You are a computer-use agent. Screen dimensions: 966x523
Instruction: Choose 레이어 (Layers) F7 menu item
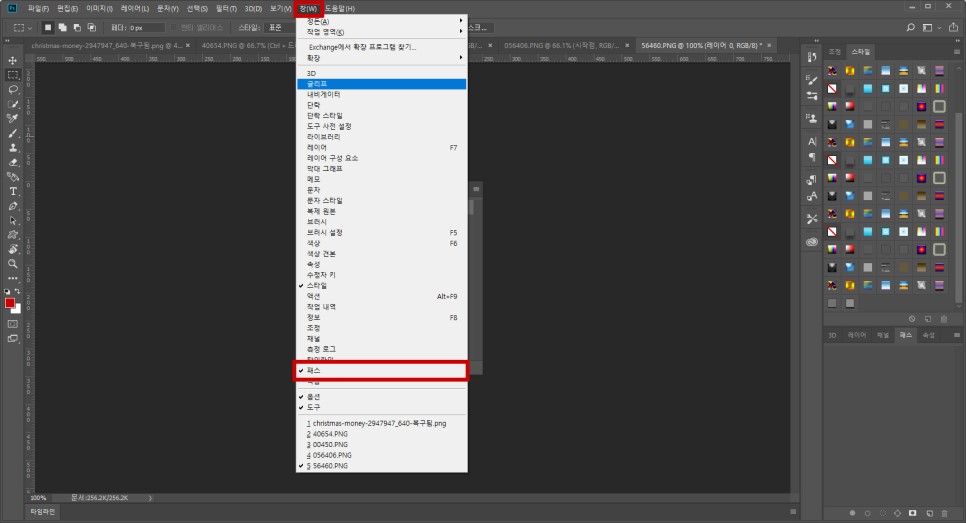click(381, 148)
